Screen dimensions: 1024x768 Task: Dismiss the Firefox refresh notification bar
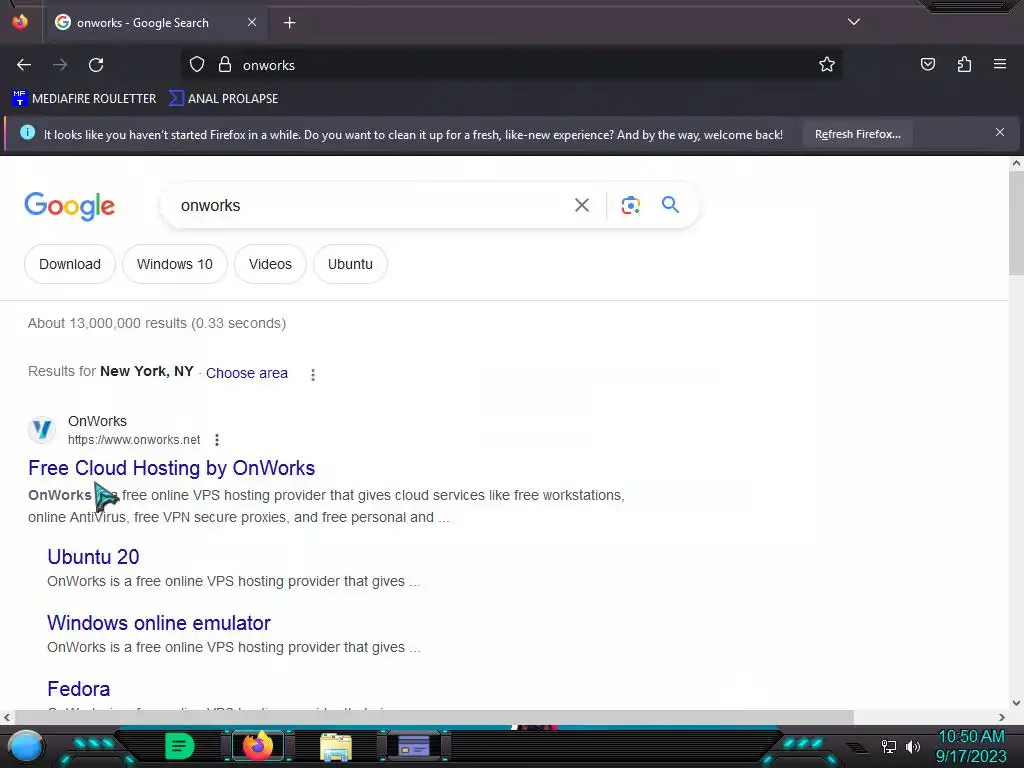1000,133
